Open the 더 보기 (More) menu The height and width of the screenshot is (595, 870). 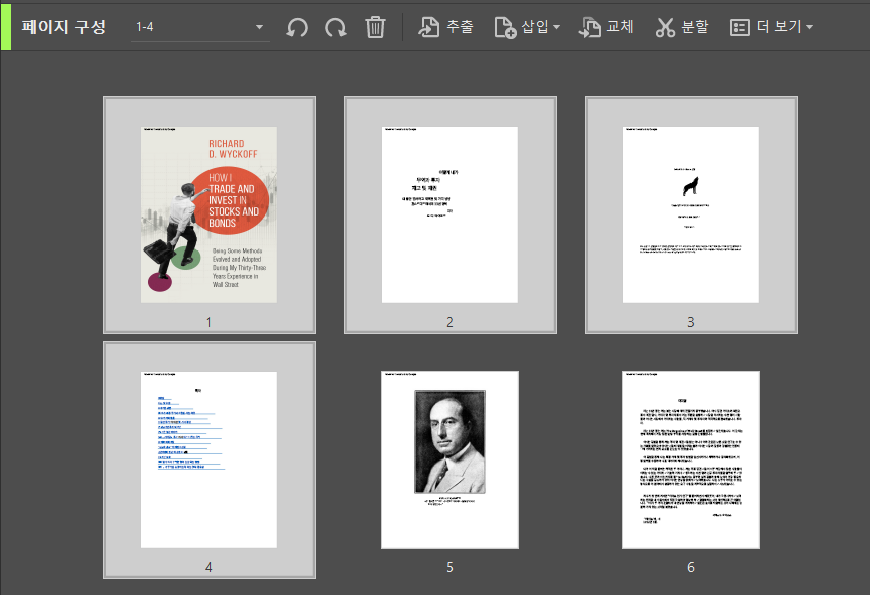(x=771, y=27)
